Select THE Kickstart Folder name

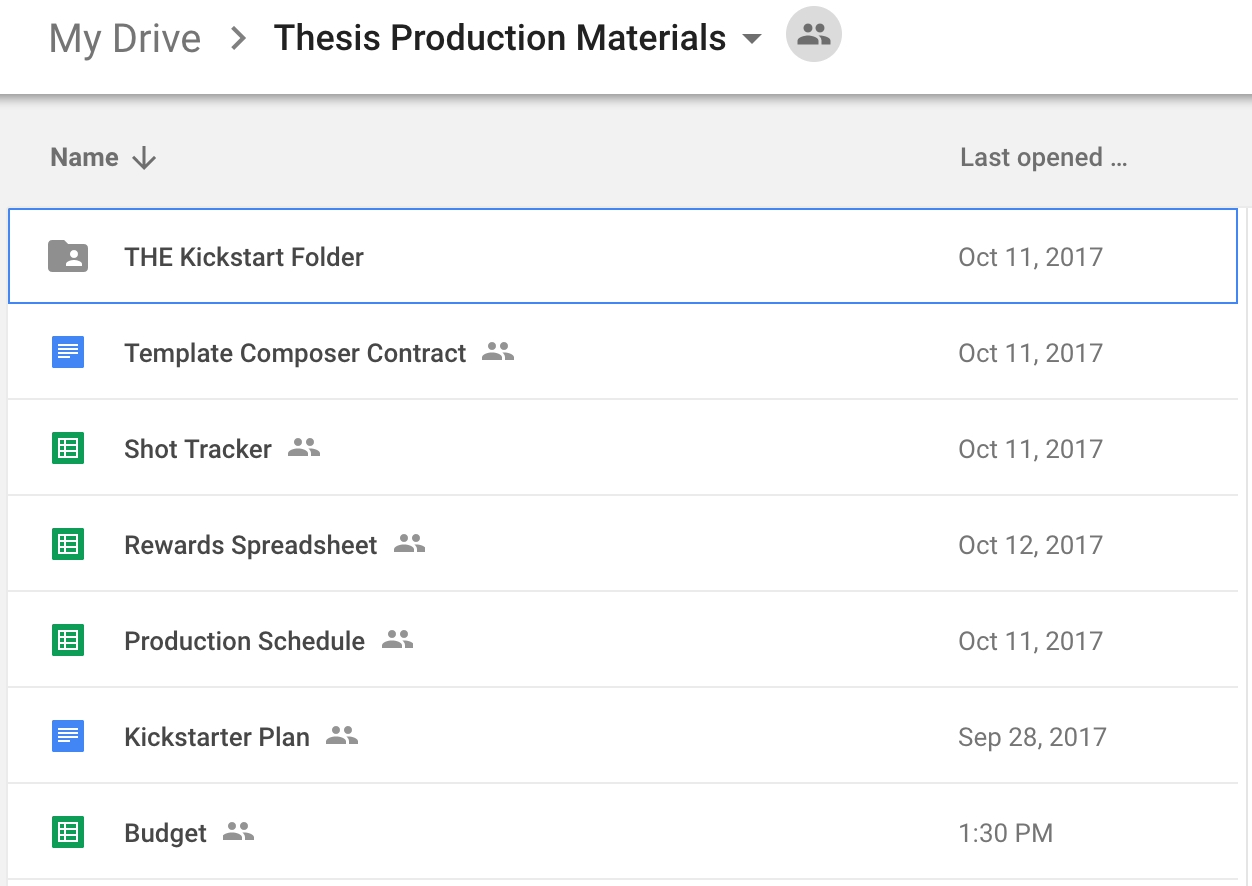coord(244,257)
